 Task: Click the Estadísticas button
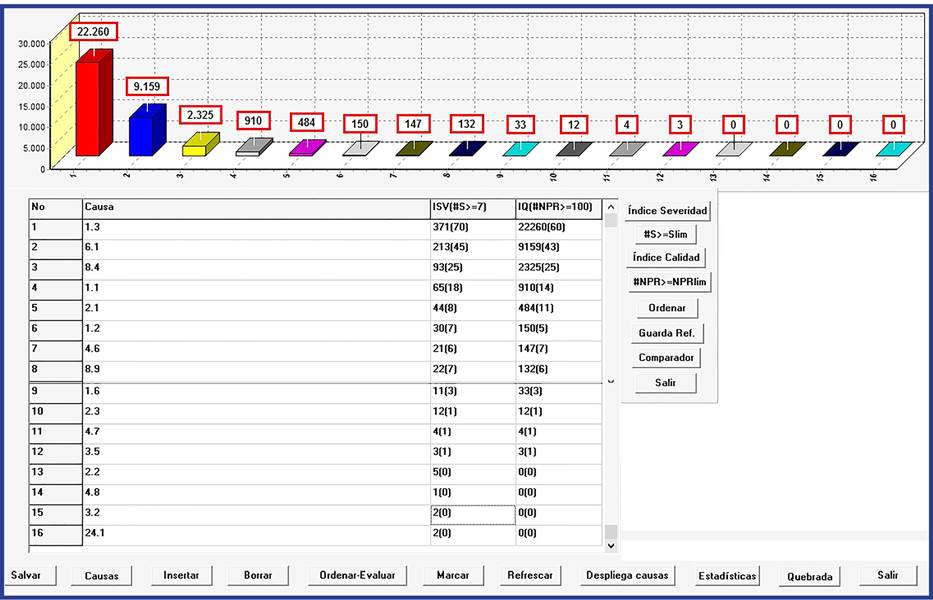tap(727, 576)
